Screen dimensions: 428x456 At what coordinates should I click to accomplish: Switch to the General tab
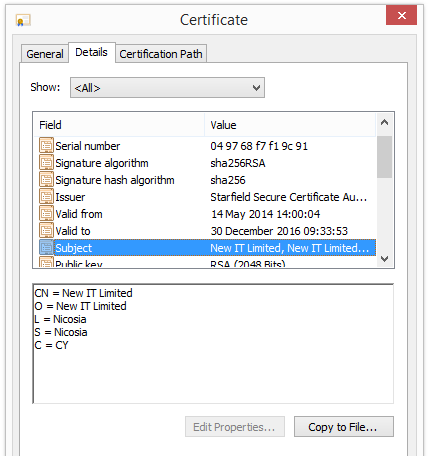pyautogui.click(x=45, y=54)
